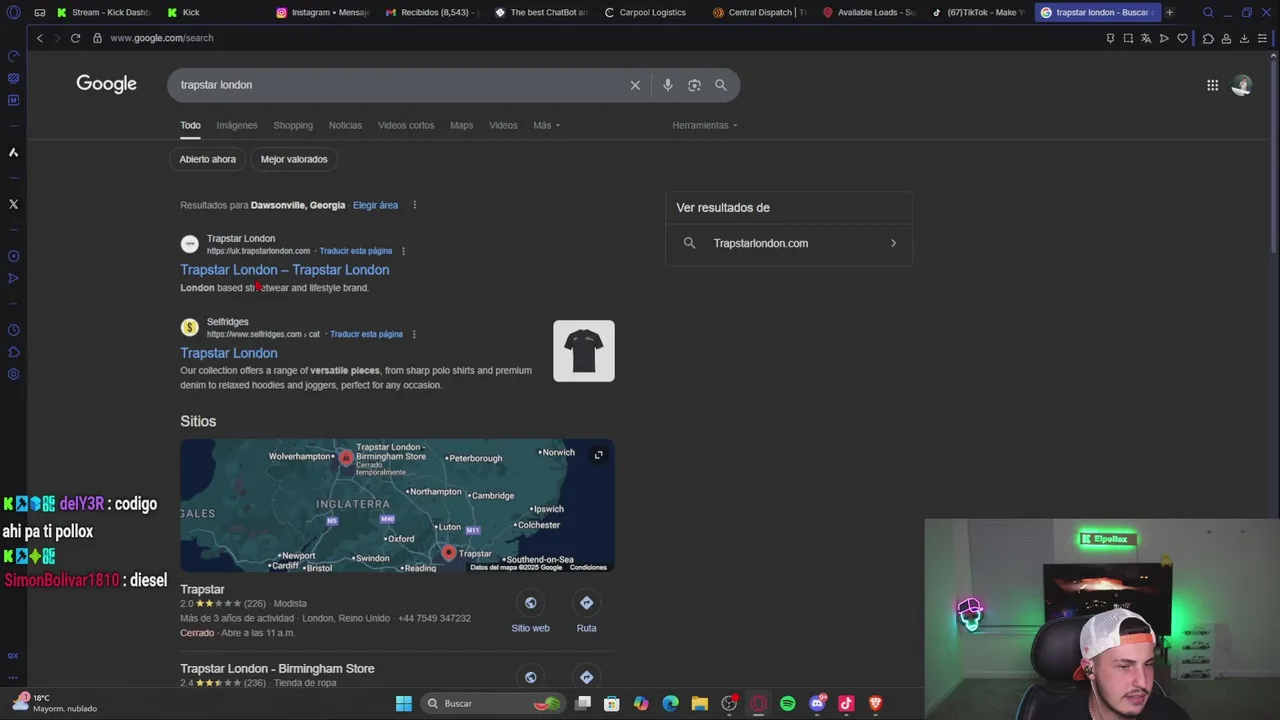This screenshot has height=720, width=1280.
Task: Toggle the Abierto ahora filter
Action: pyautogui.click(x=208, y=159)
